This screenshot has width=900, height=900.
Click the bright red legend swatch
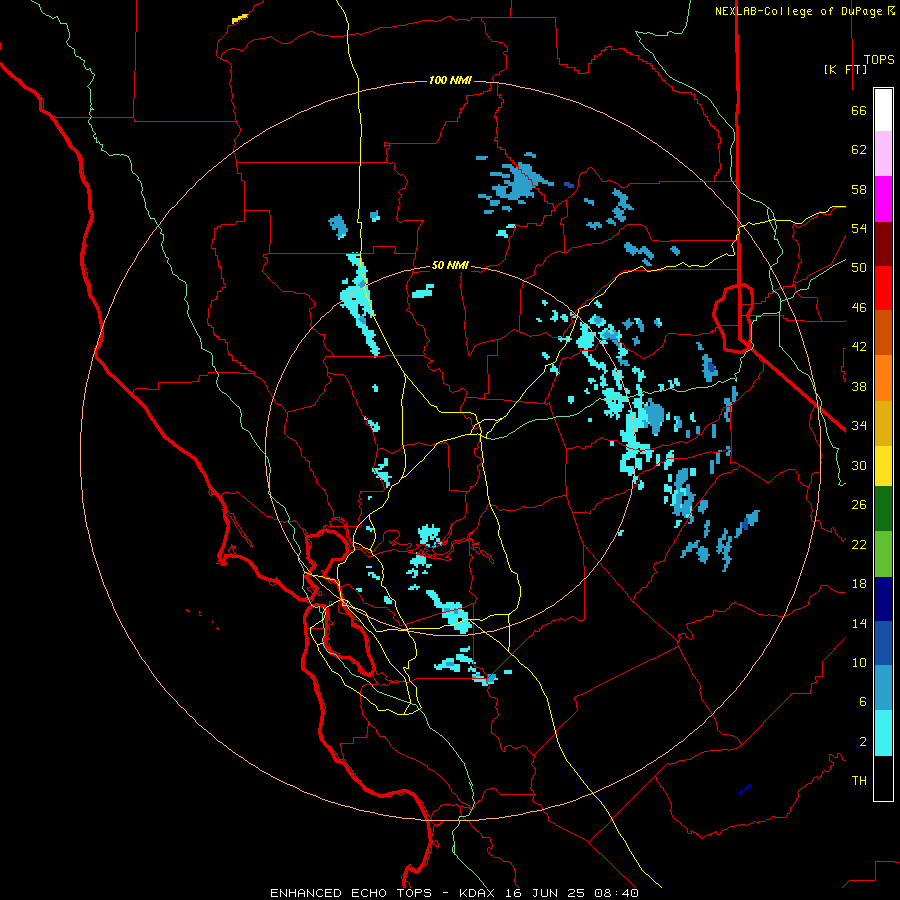coord(883,288)
